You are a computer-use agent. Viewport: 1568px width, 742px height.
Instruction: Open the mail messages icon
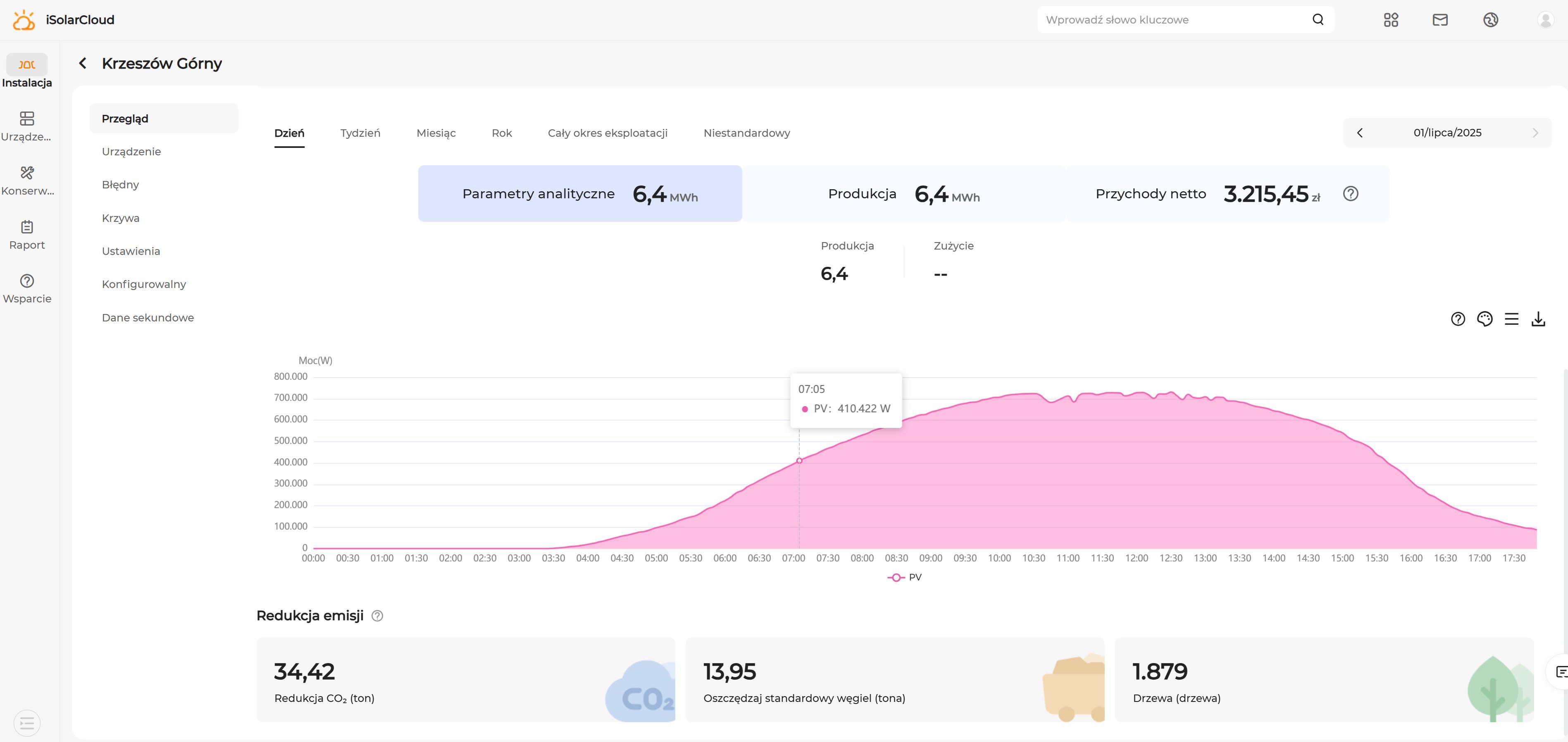coord(1440,19)
